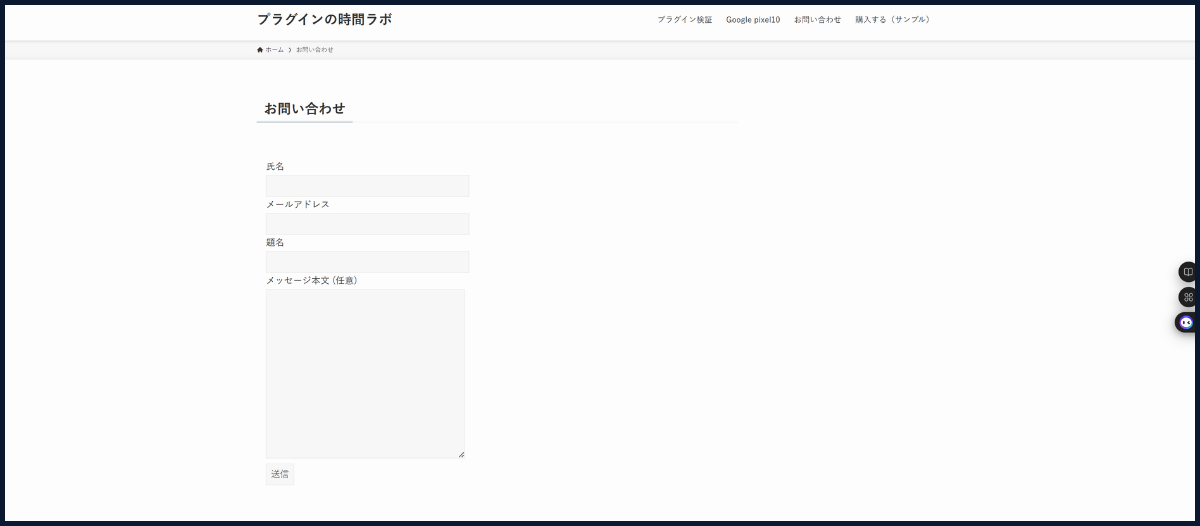Click inside the メッセージ本文 textarea
The image size is (1200, 526).
point(365,373)
